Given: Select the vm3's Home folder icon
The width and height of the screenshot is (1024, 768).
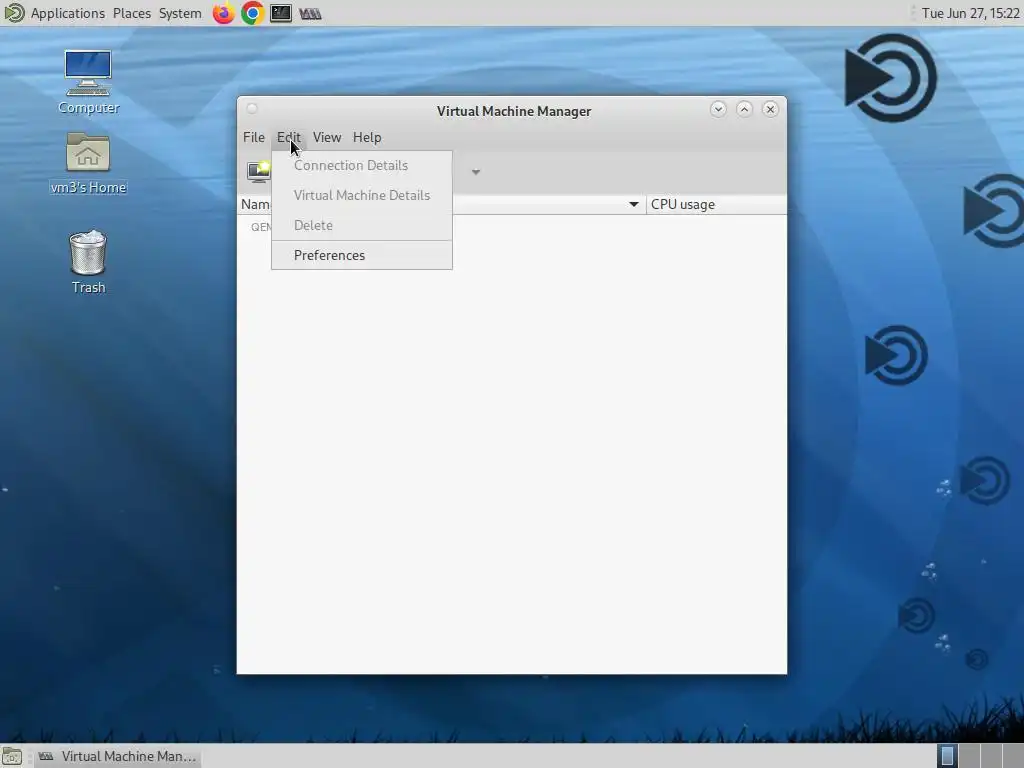Looking at the screenshot, I should click(x=88, y=163).
